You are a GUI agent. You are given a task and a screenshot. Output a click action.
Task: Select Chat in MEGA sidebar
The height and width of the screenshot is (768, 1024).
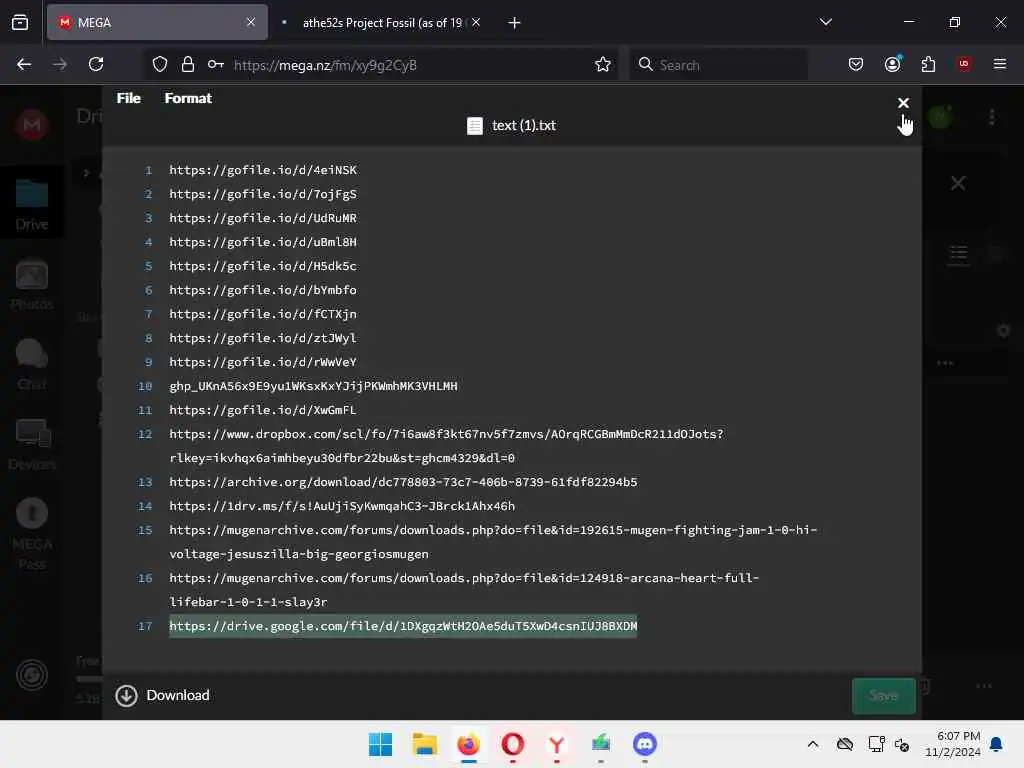(31, 364)
